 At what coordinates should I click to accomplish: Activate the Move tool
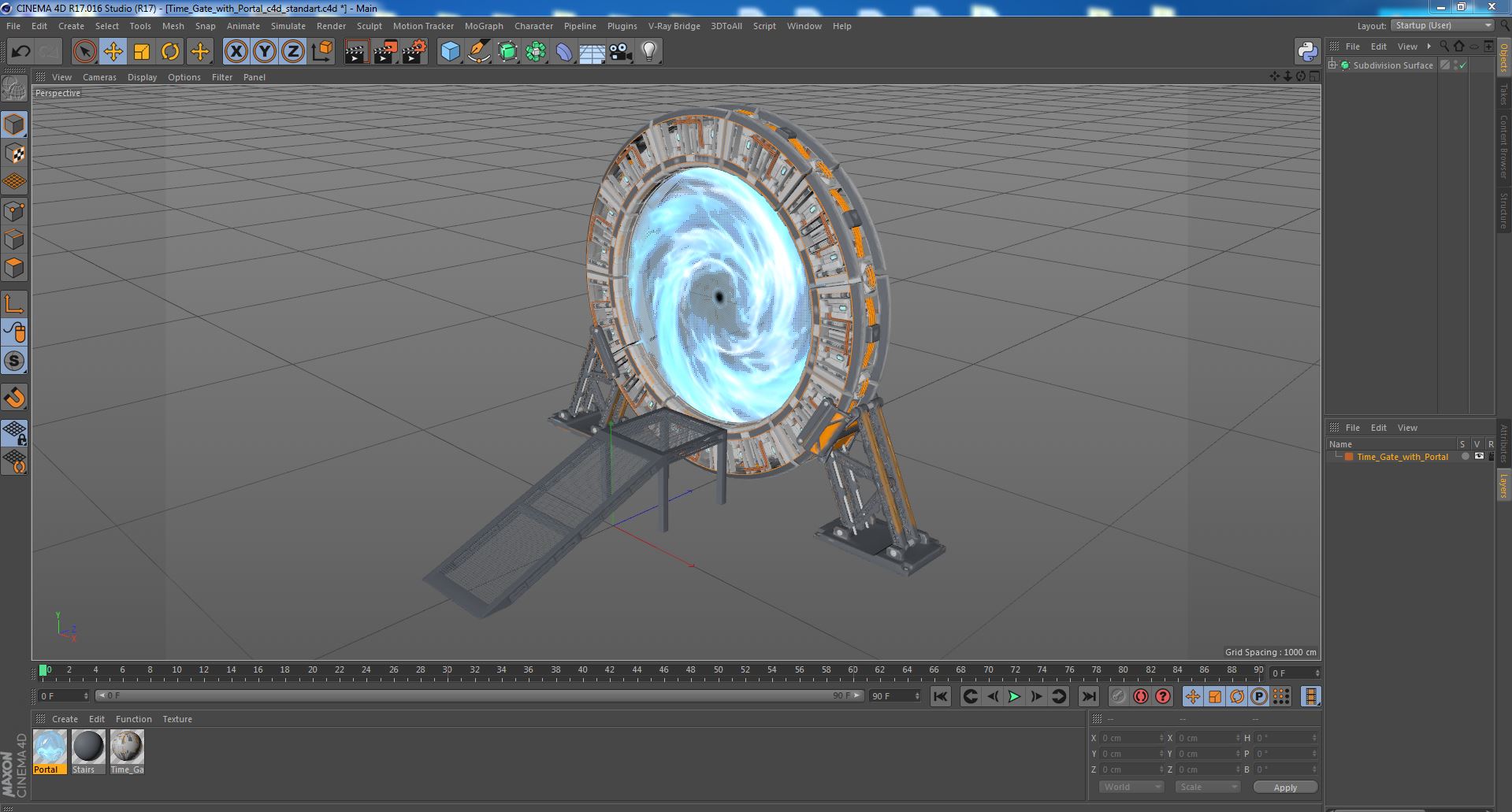[113, 52]
